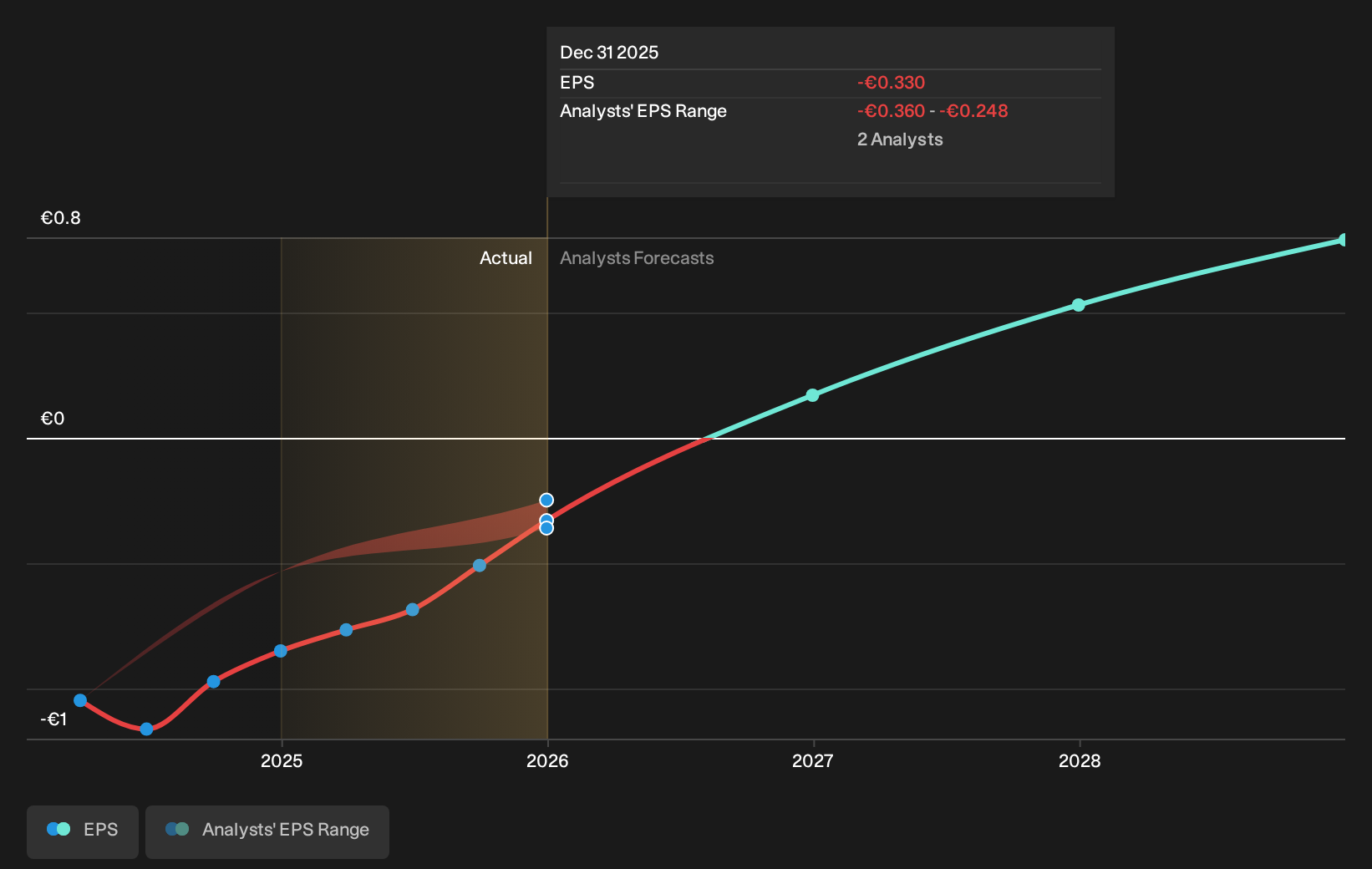Select the EPS data point on the 2025 gridline
1372x869 pixels.
pyautogui.click(x=281, y=651)
